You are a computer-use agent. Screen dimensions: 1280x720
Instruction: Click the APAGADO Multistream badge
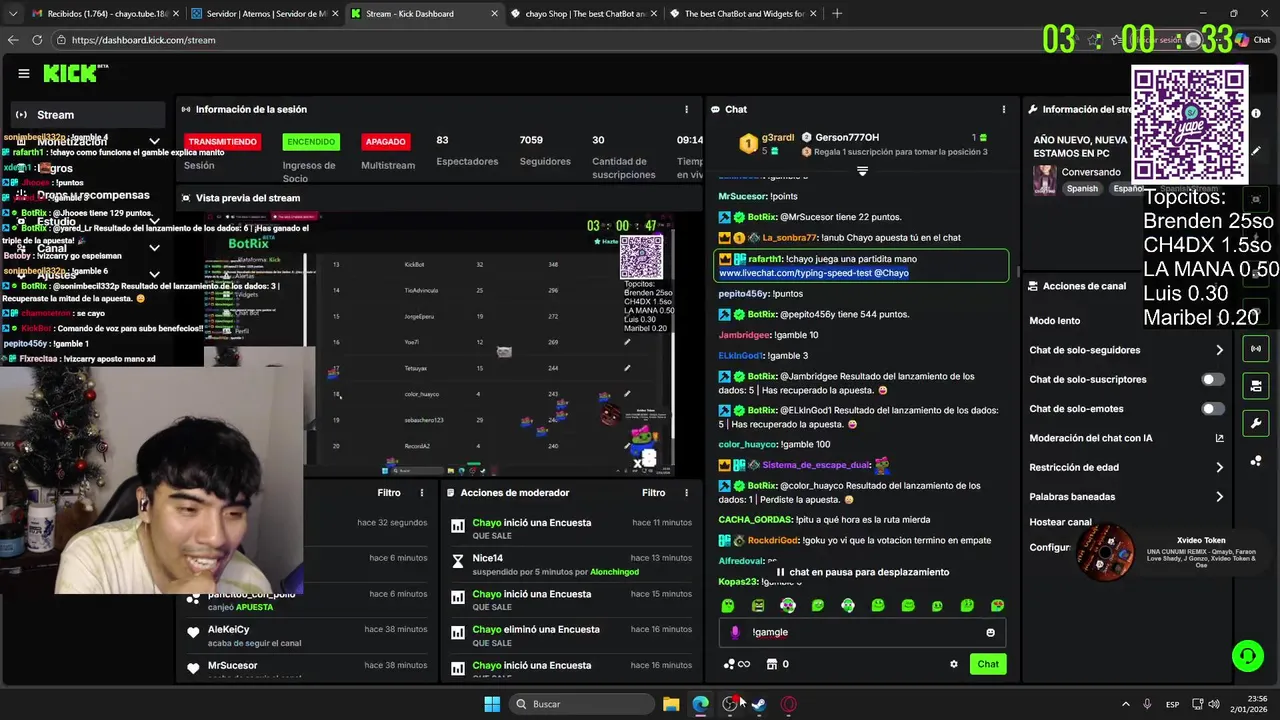point(386,142)
